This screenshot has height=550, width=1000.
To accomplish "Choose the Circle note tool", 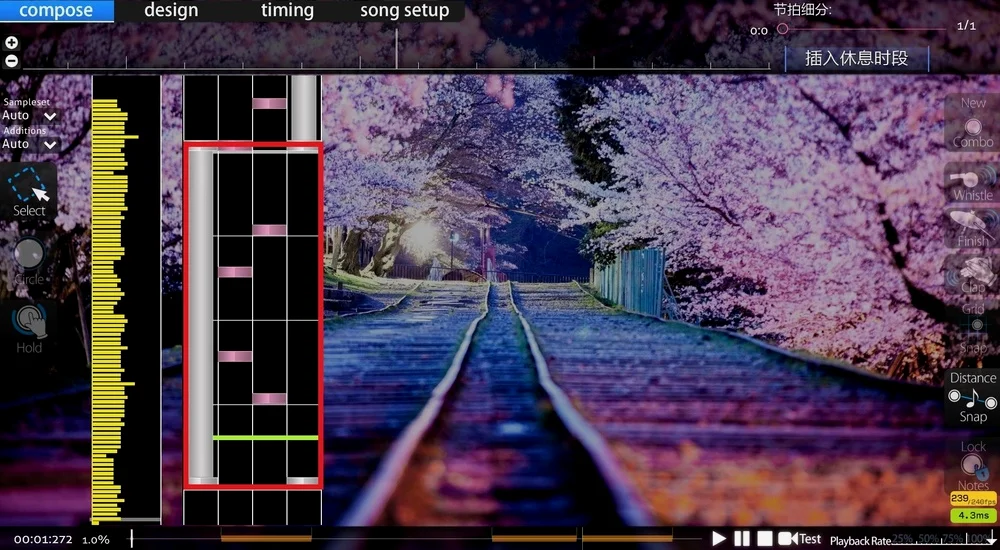I will point(29,262).
